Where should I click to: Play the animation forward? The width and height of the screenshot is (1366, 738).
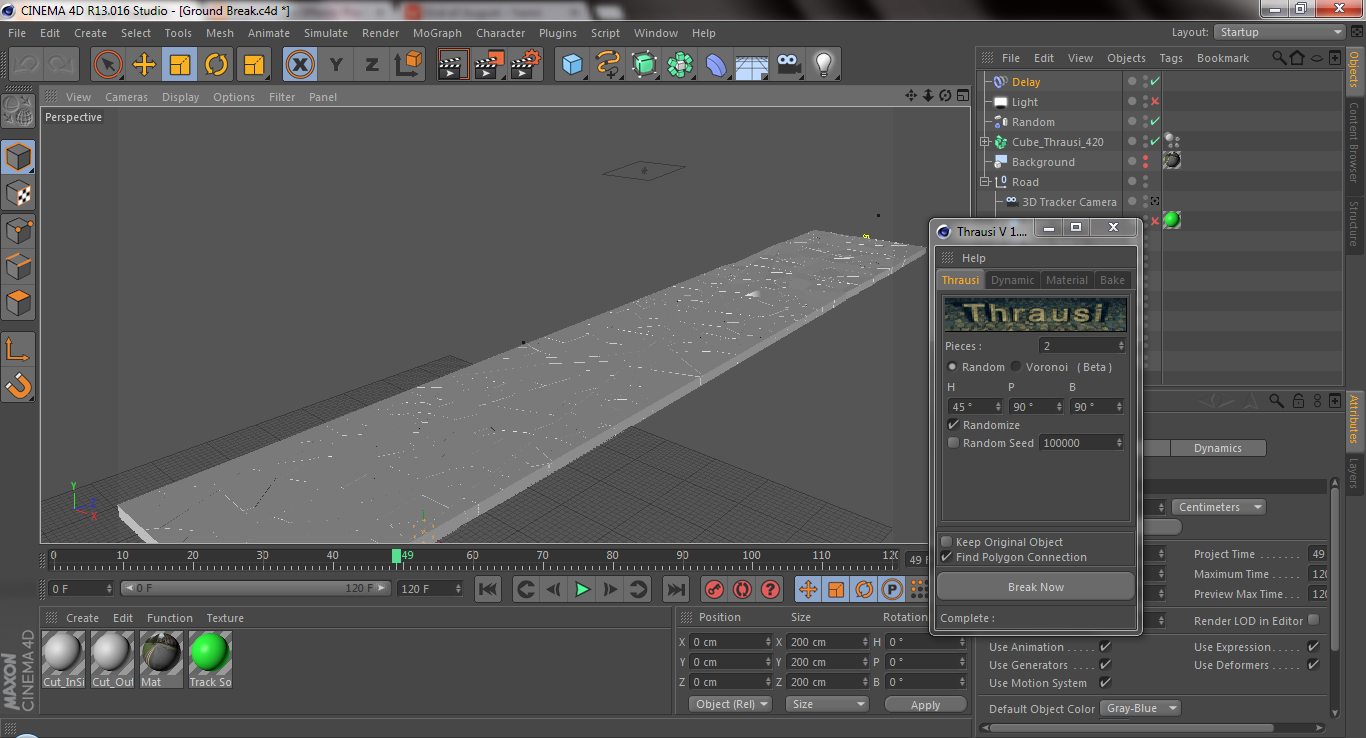(582, 589)
